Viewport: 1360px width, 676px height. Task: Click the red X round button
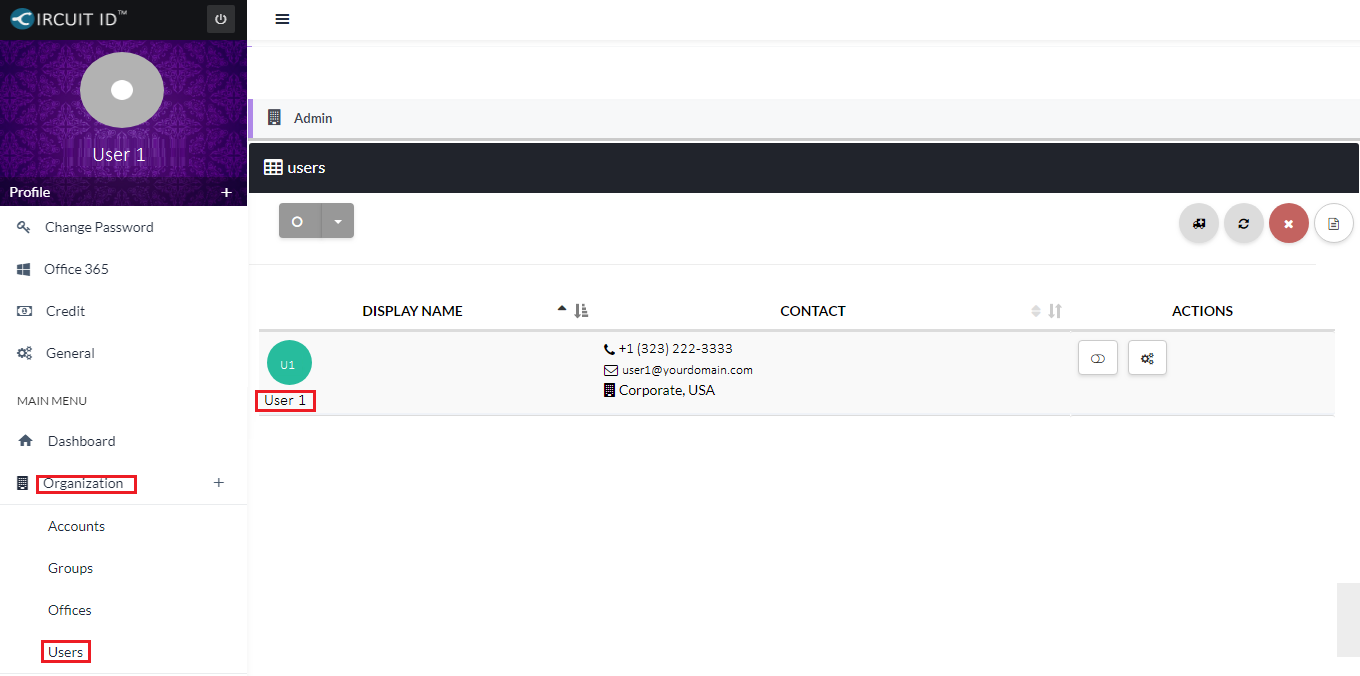click(x=1288, y=223)
